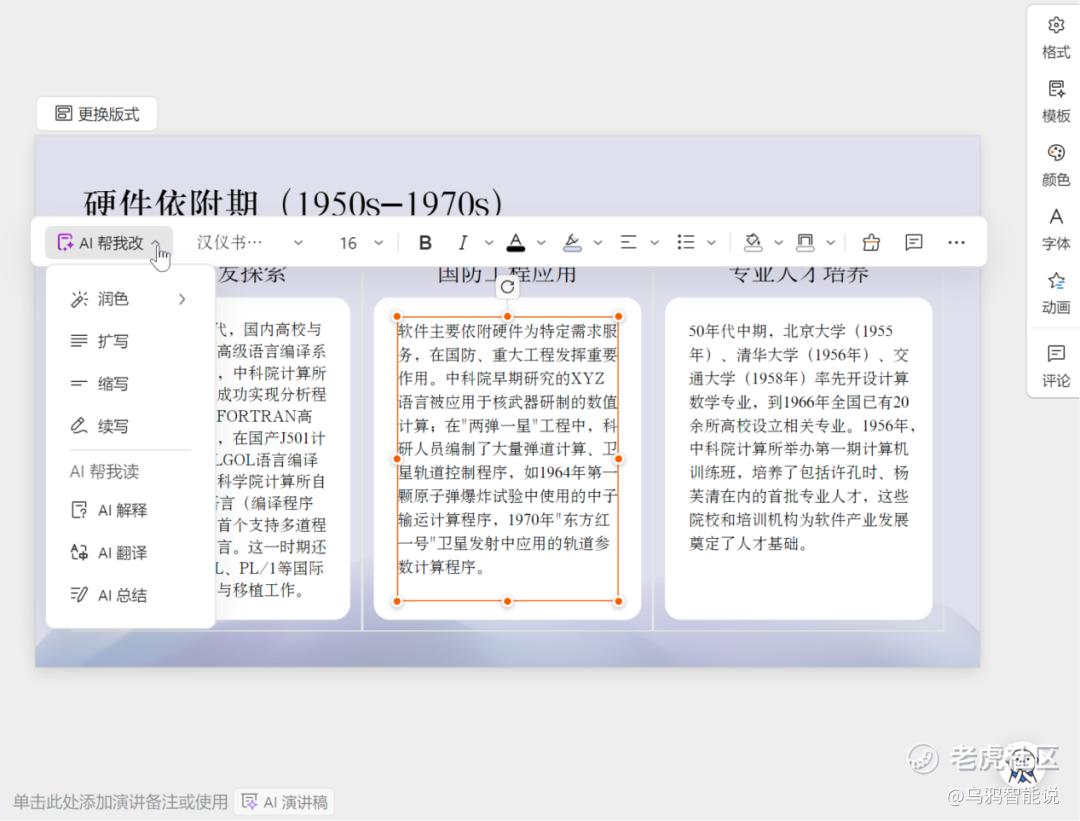The height and width of the screenshot is (821, 1080).
Task: Open the 颜色 panel in the sidebar
Action: click(1055, 166)
